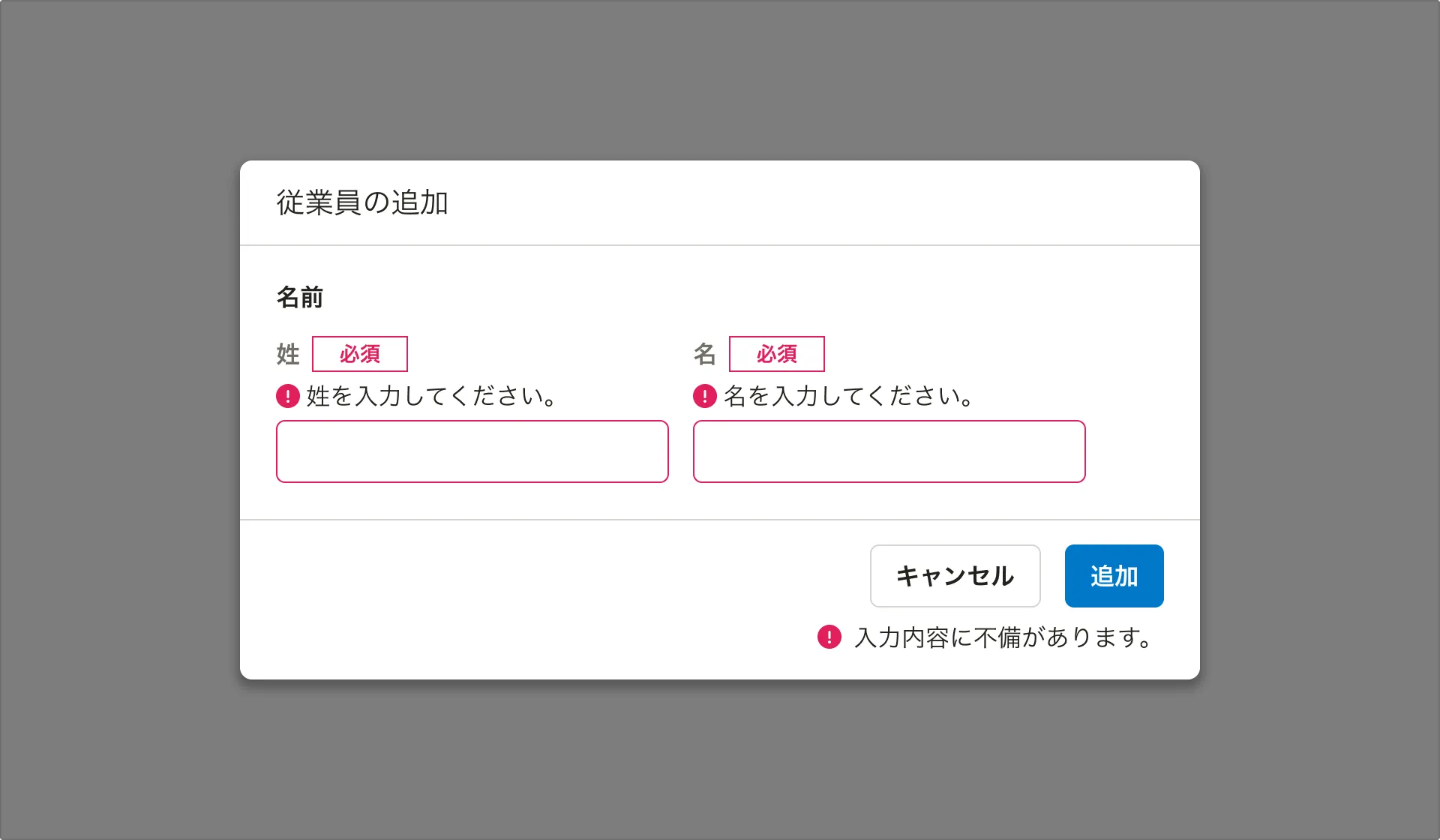The image size is (1440, 840).
Task: Click the 姓 field label
Action: coord(286,353)
